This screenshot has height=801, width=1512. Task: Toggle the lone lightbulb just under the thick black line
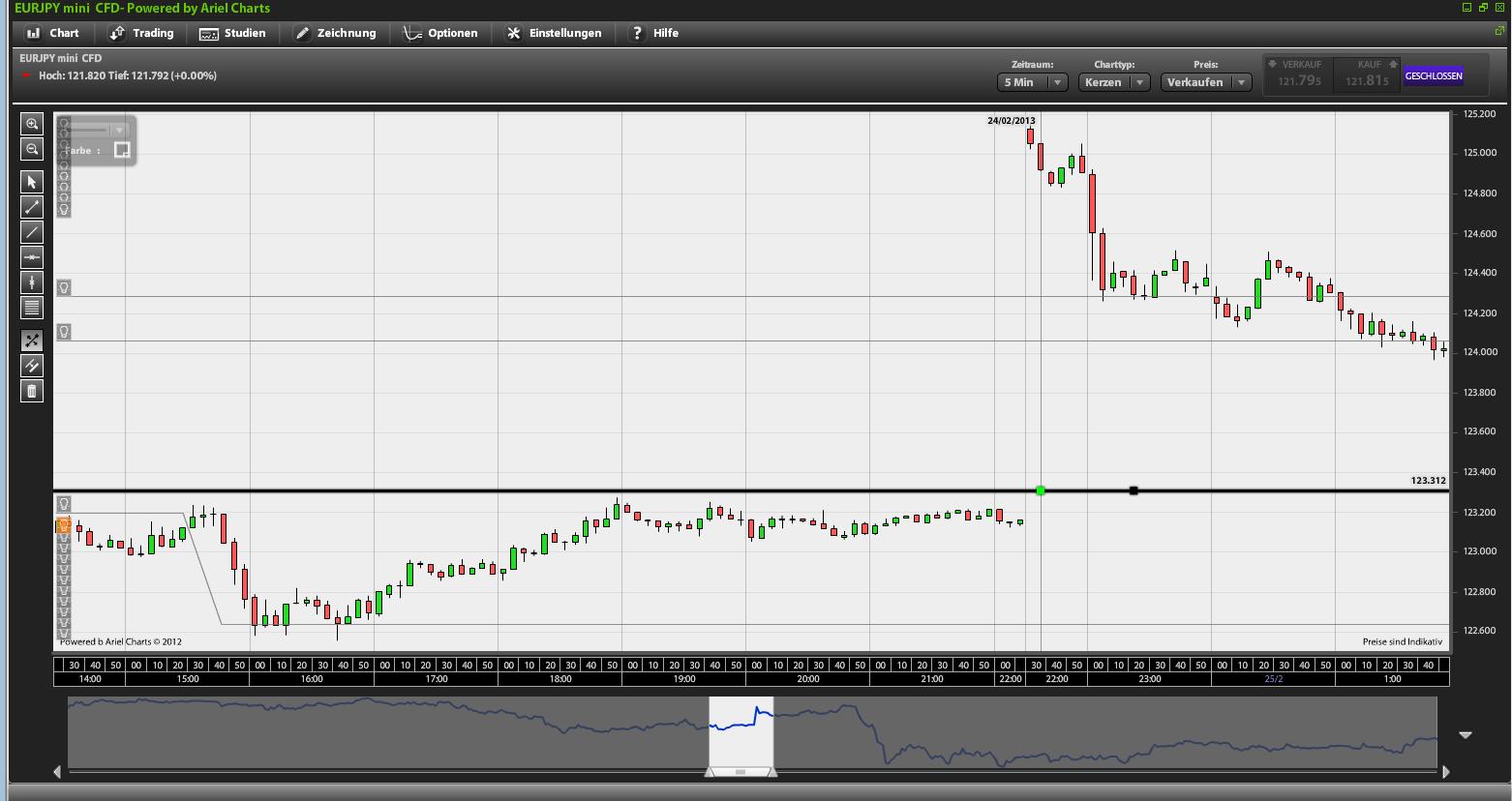[x=64, y=503]
